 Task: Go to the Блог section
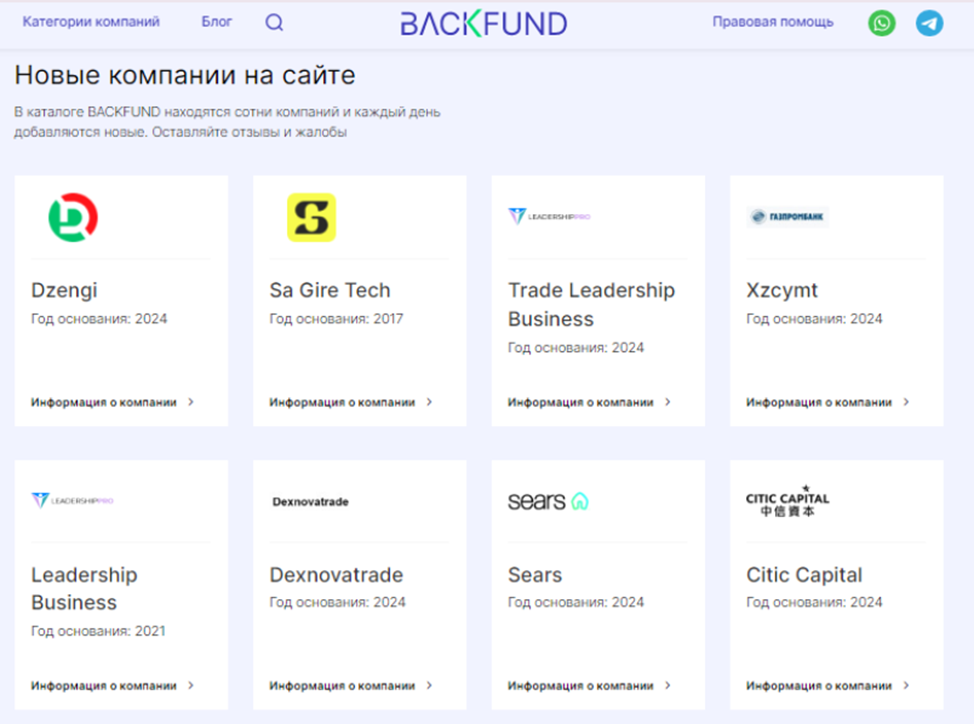point(217,22)
